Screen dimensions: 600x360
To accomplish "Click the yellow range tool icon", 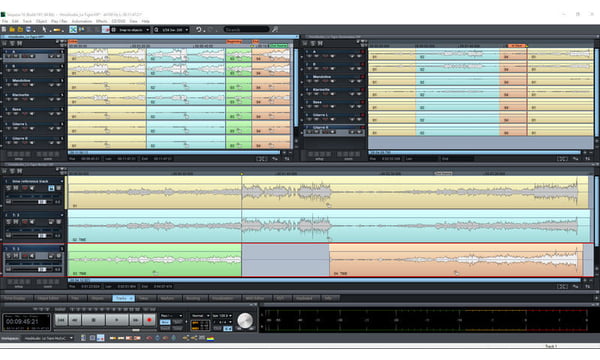I will click(x=57, y=29).
